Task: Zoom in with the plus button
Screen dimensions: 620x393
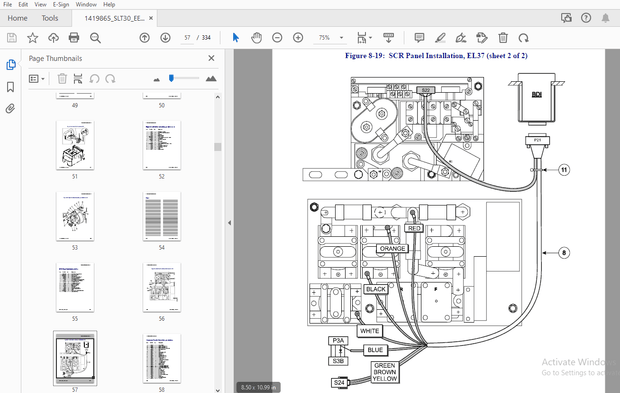Action: (298, 38)
